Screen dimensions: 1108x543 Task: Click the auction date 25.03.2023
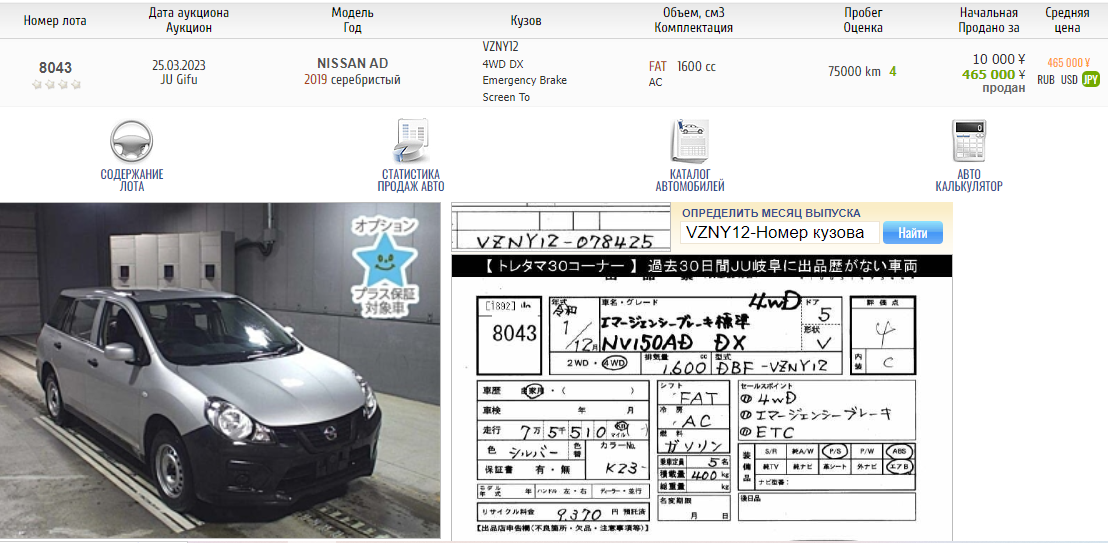(179, 65)
